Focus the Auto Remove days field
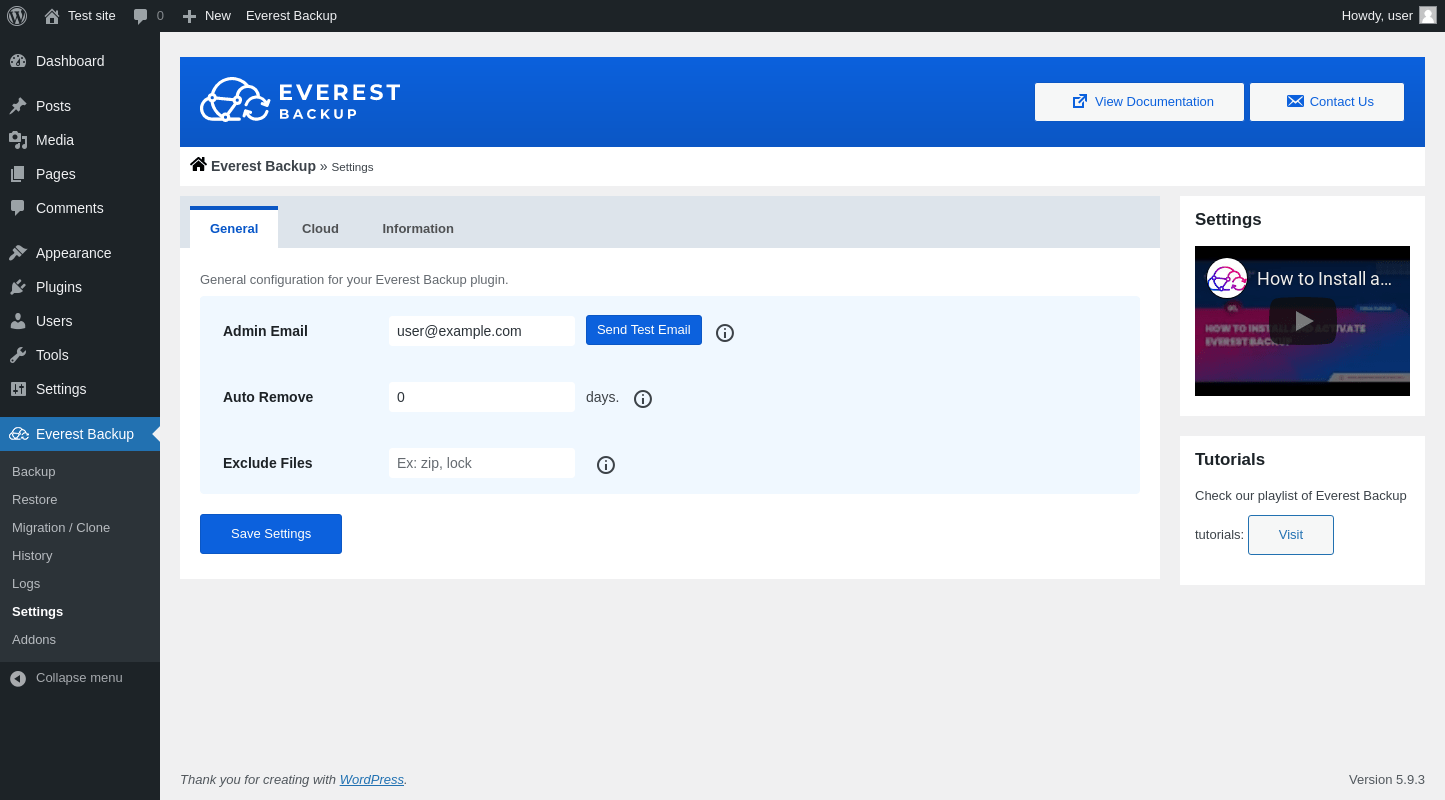 [482, 397]
